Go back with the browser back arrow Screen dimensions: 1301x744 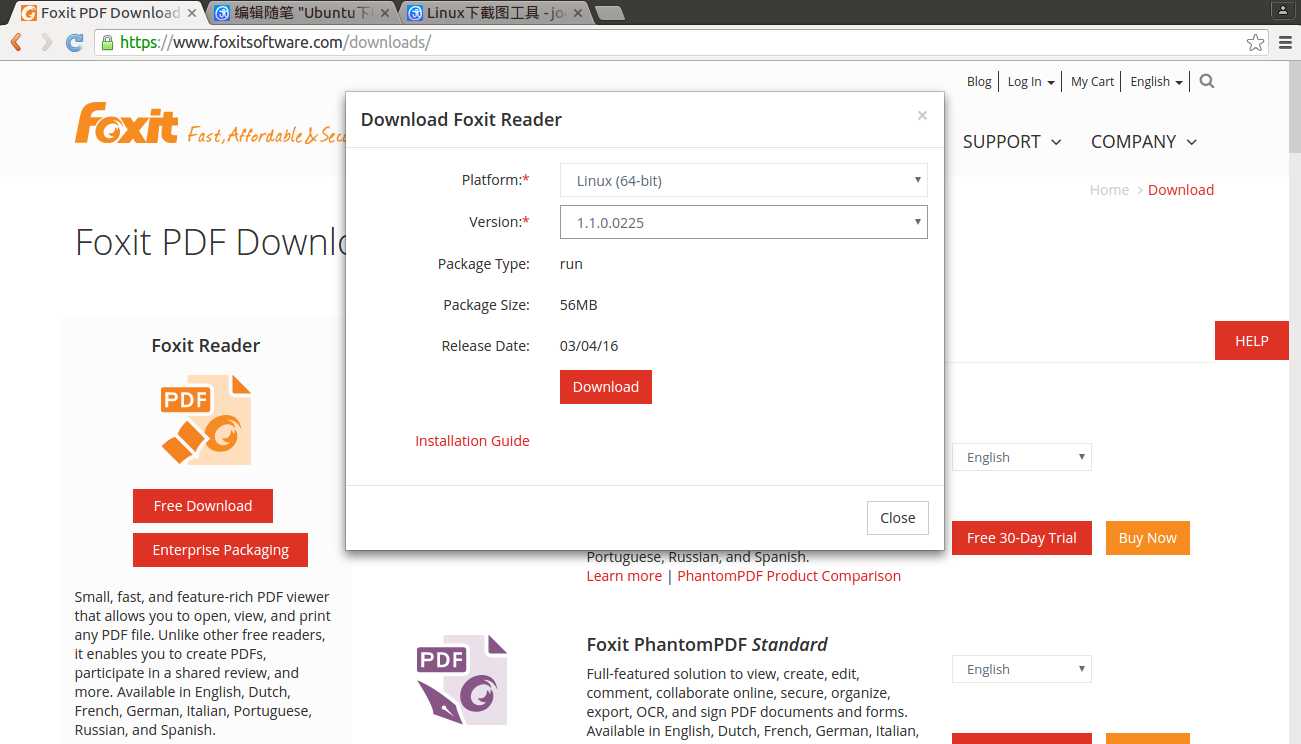coord(16,42)
